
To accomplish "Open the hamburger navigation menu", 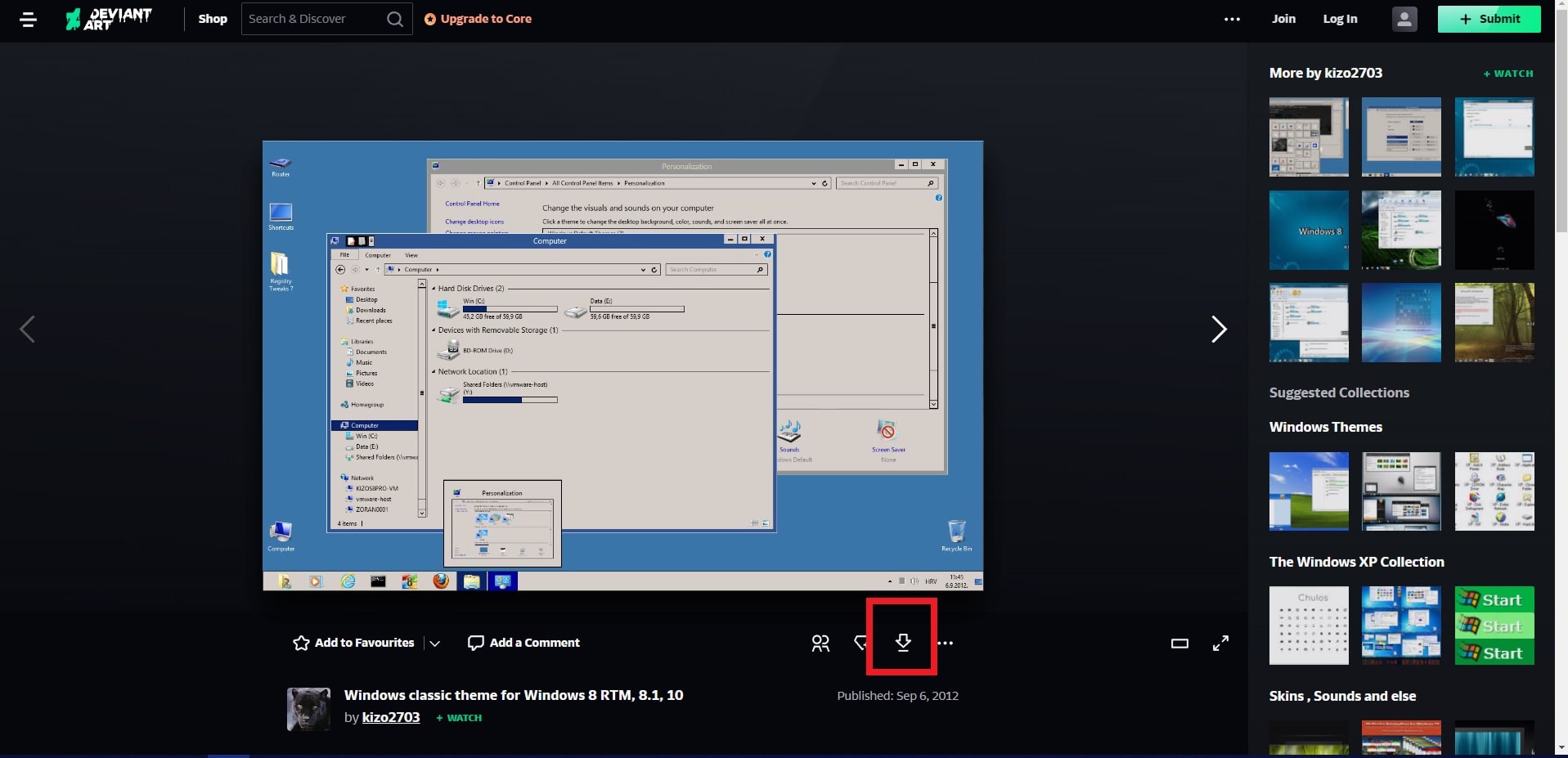I will coord(28,20).
